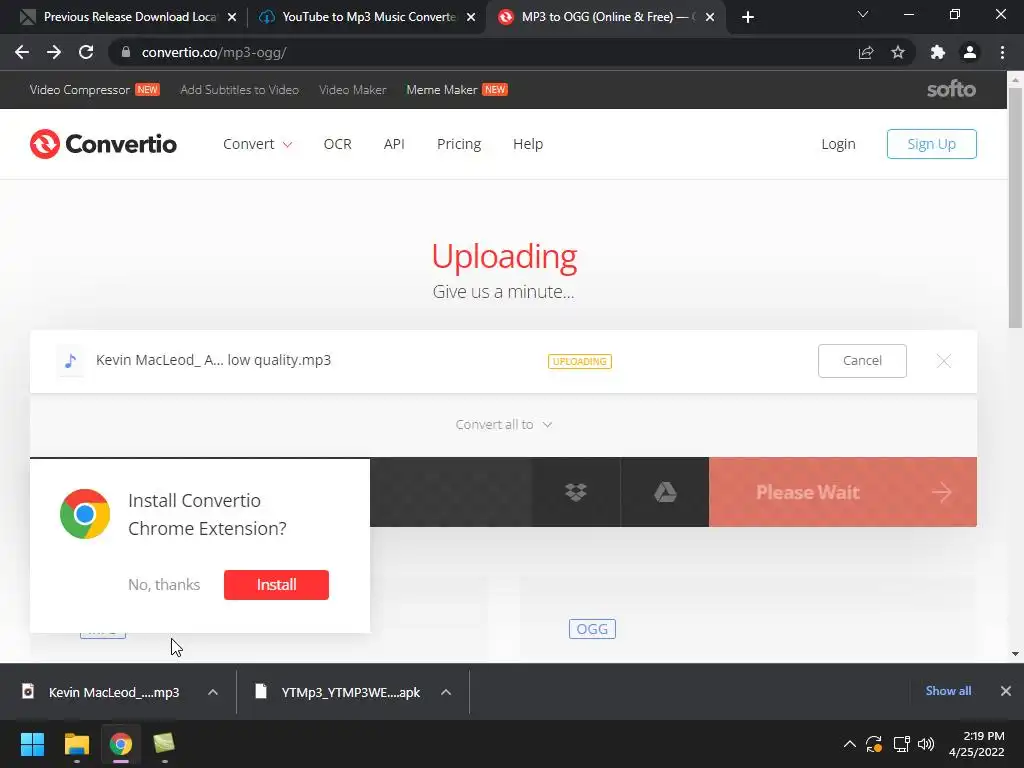This screenshot has width=1024, height=768.
Task: Open the Help menu item
Action: click(528, 144)
